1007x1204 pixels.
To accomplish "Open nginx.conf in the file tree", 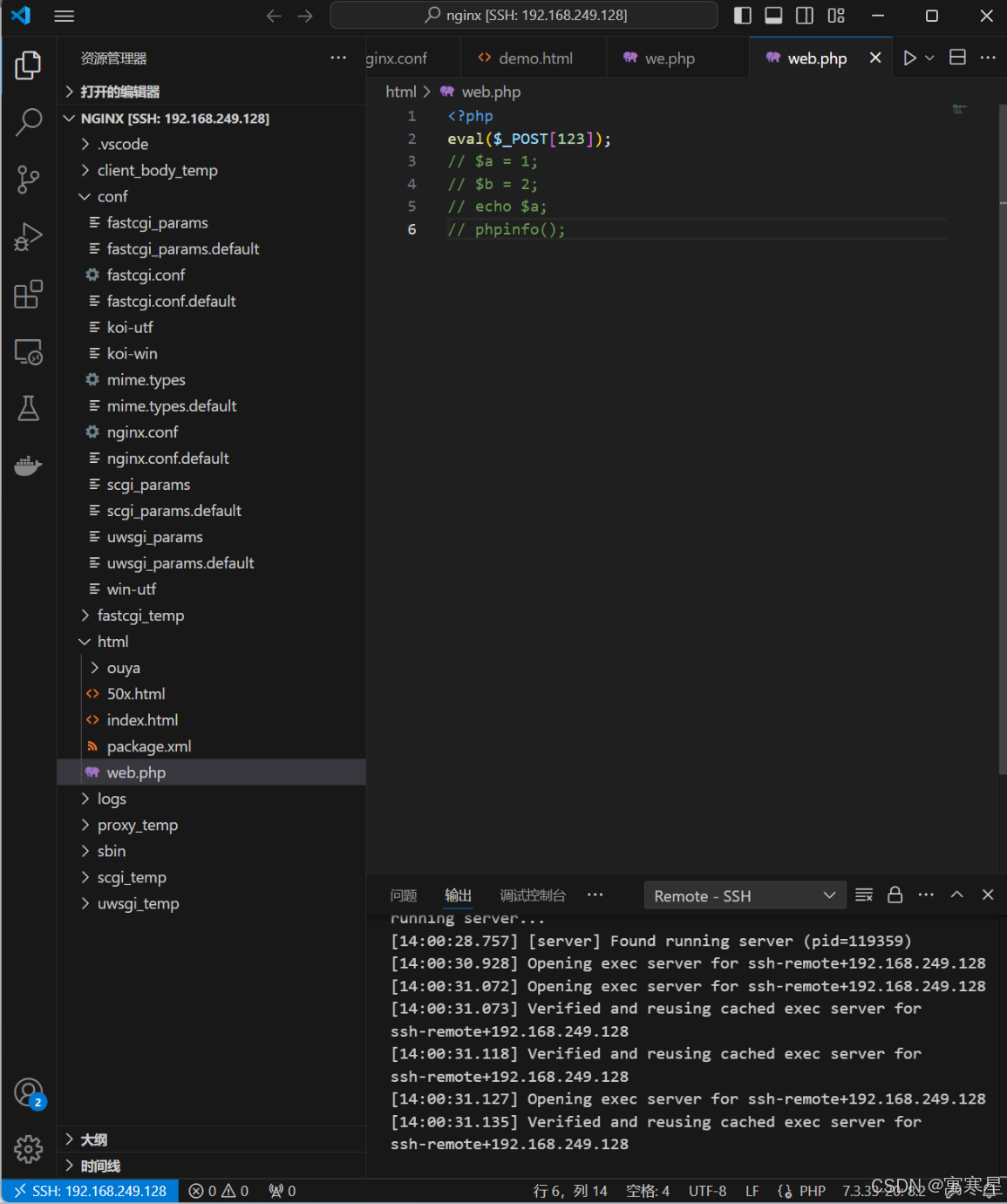I will click(x=211, y=432).
